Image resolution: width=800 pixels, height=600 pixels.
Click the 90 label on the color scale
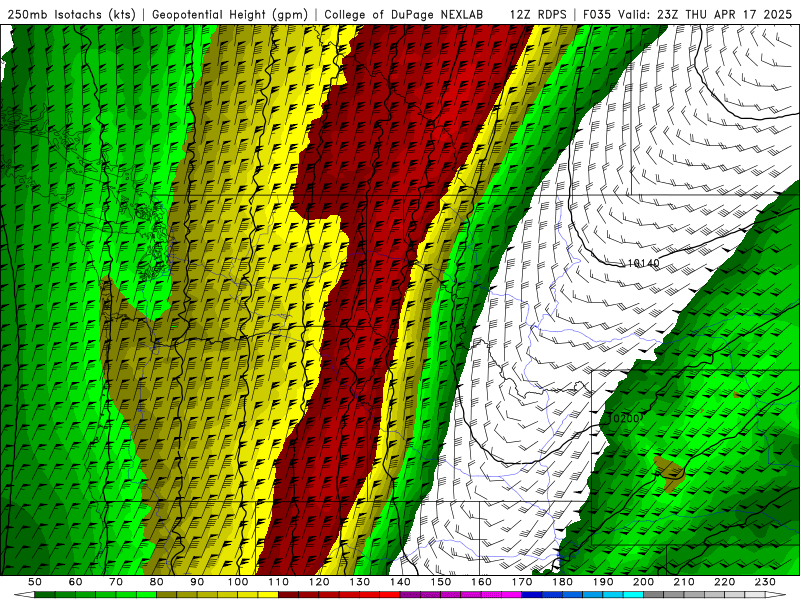(197, 582)
